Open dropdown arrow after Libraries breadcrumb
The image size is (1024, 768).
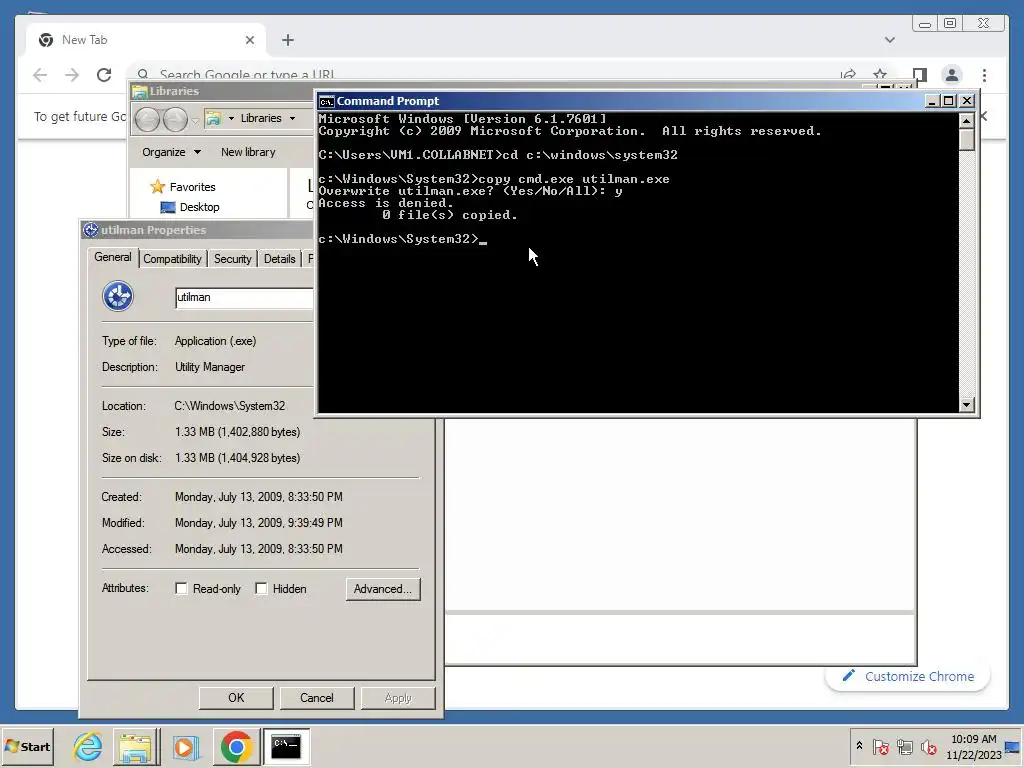point(293,119)
